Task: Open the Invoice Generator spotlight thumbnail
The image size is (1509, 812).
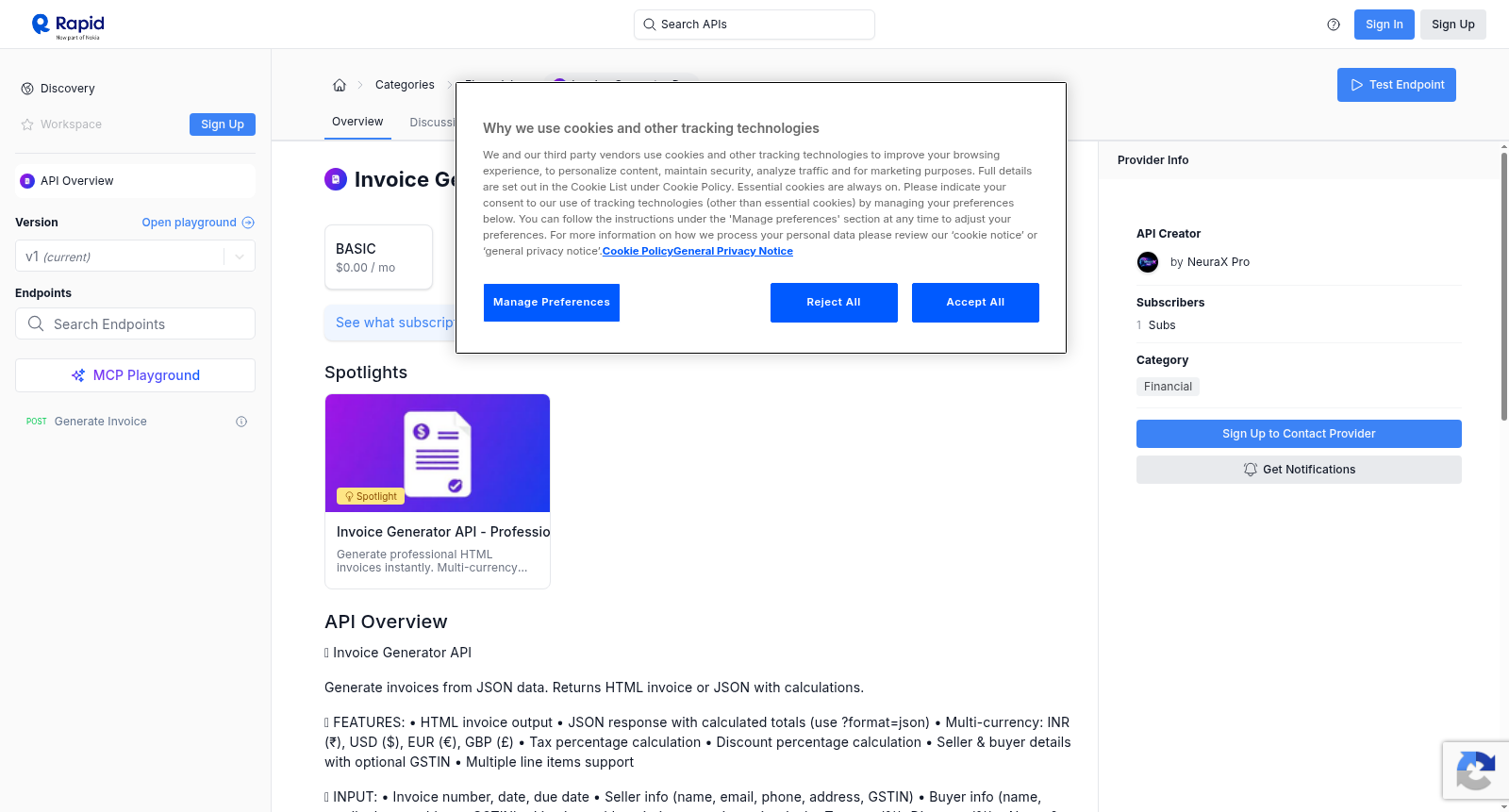Action: pos(438,453)
